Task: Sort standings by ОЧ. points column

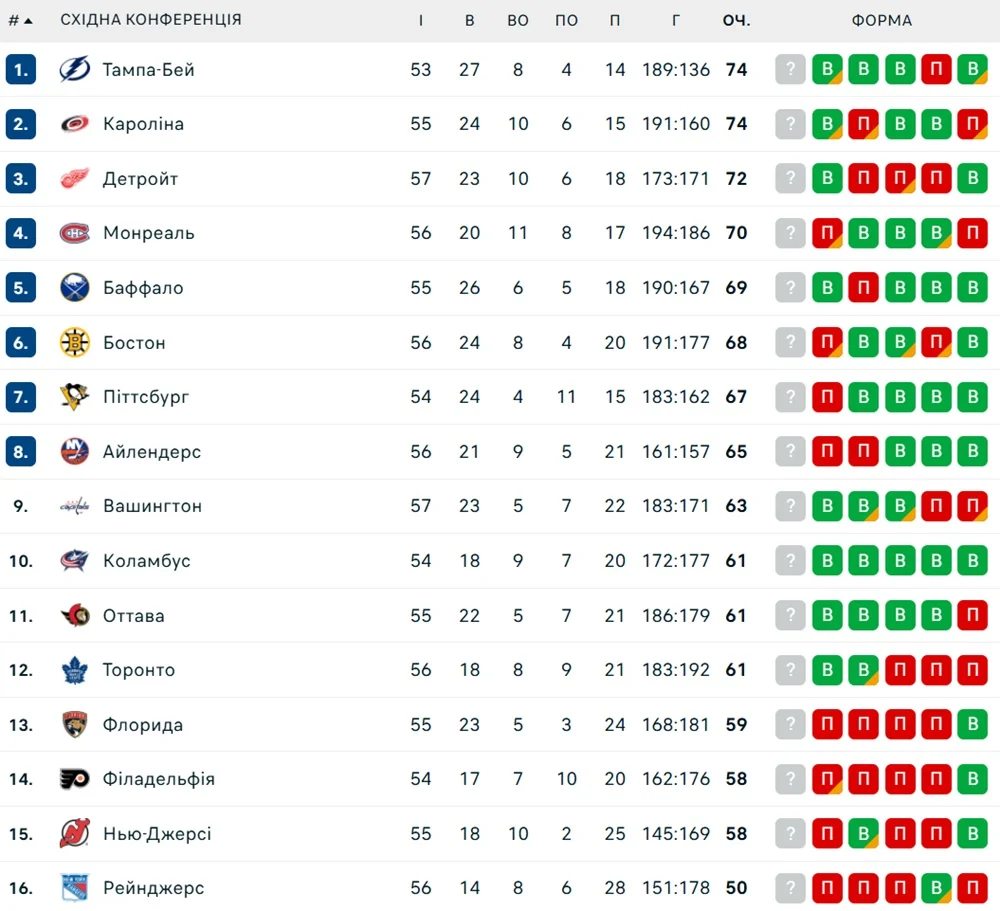Action: 737,20
